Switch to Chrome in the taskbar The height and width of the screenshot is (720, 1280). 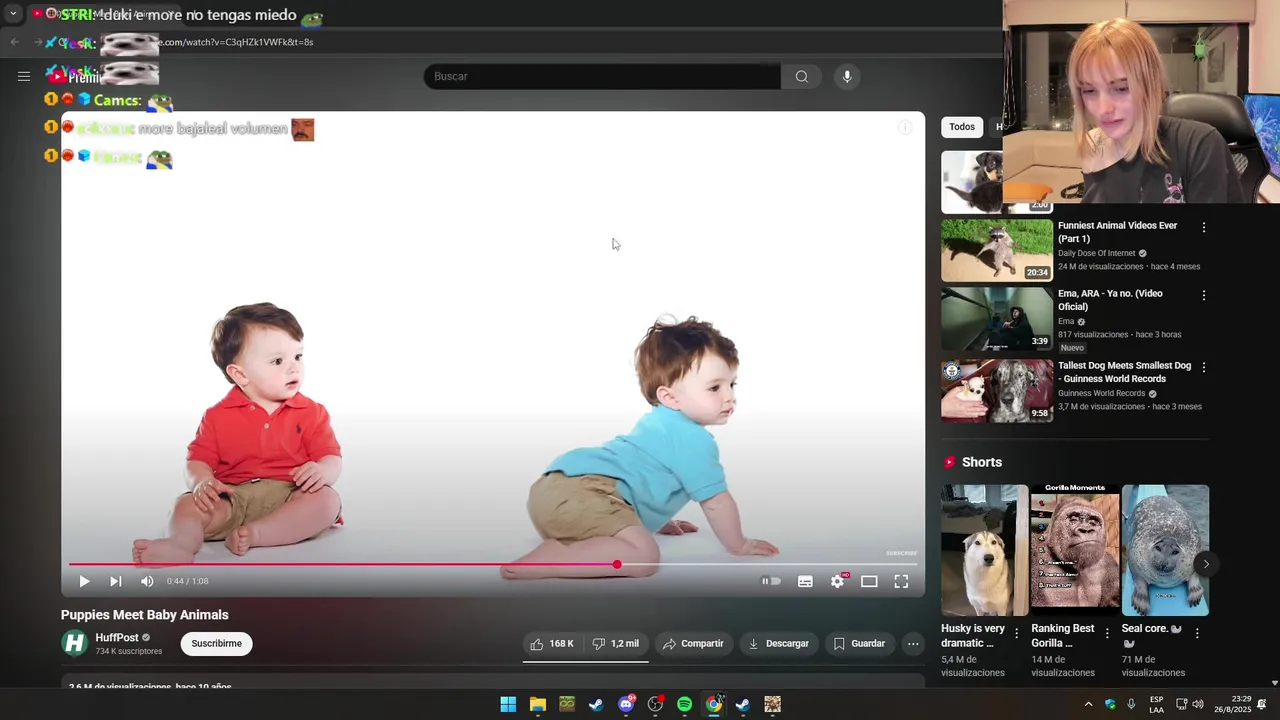(x=714, y=704)
